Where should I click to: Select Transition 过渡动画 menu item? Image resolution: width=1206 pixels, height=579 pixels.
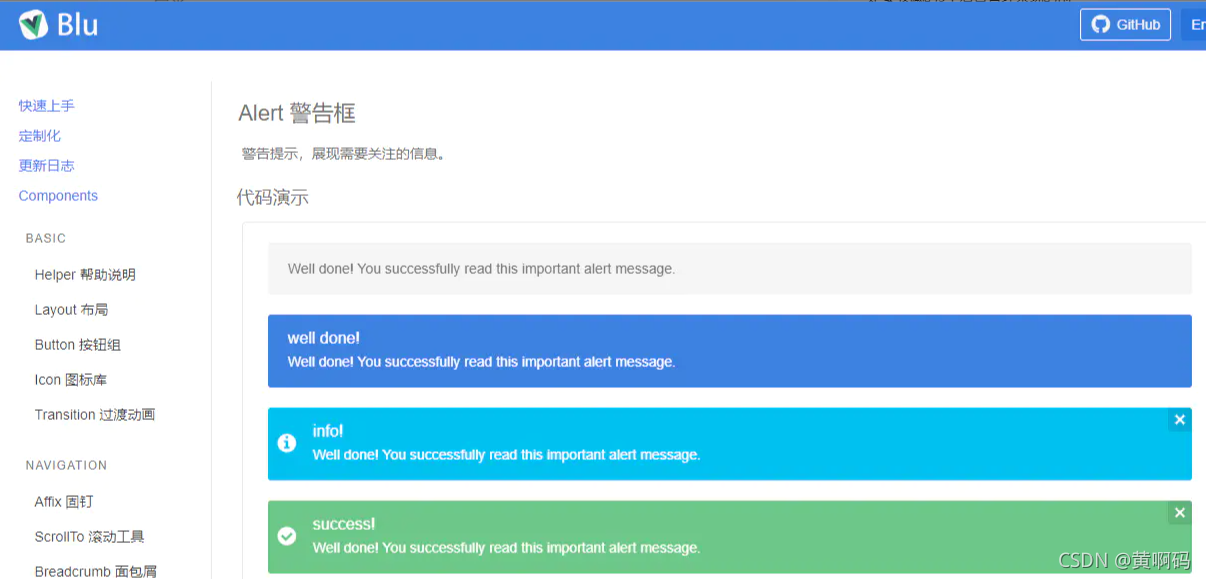coord(95,415)
